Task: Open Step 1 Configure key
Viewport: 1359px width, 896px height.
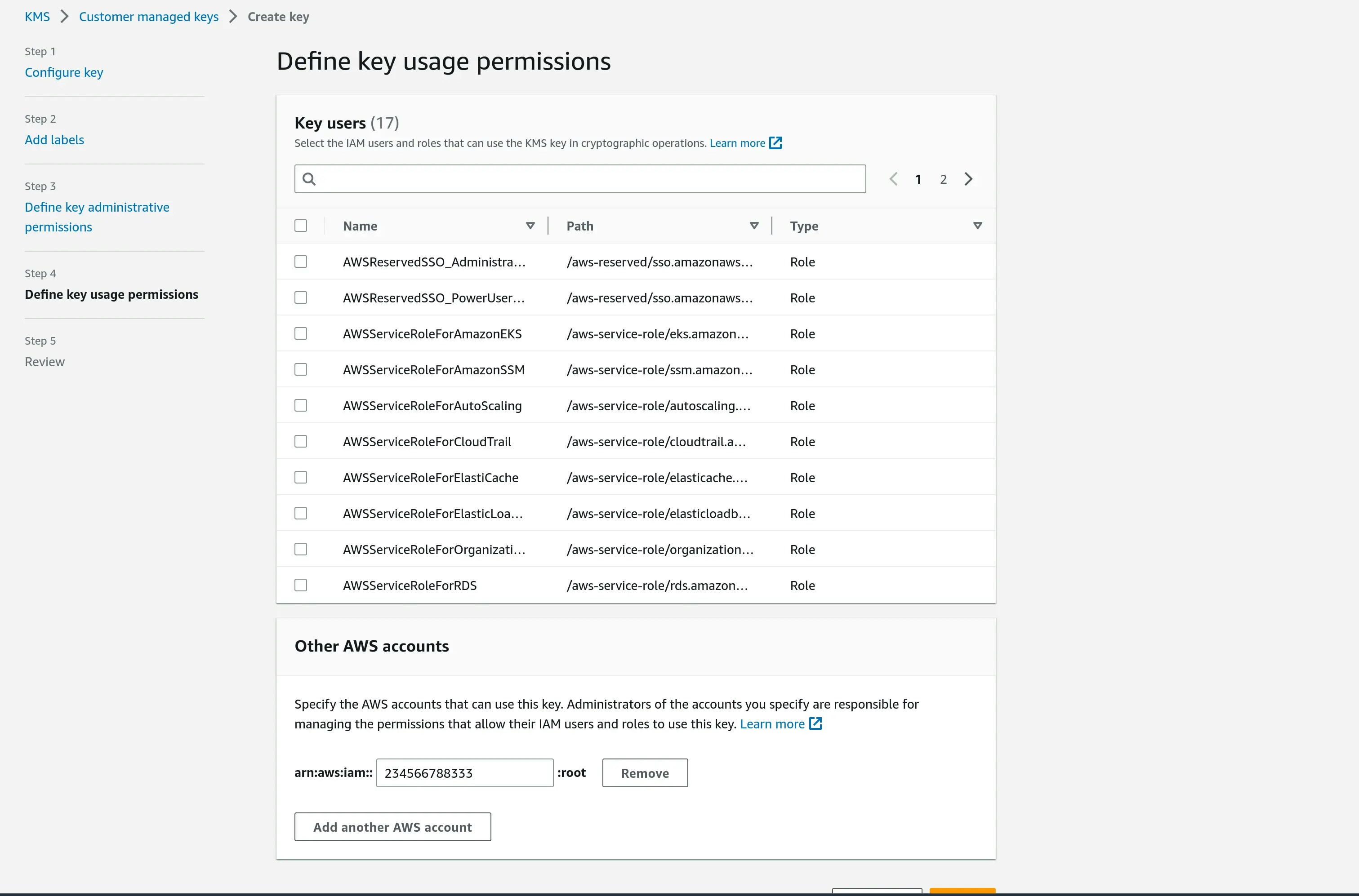Action: tap(63, 72)
